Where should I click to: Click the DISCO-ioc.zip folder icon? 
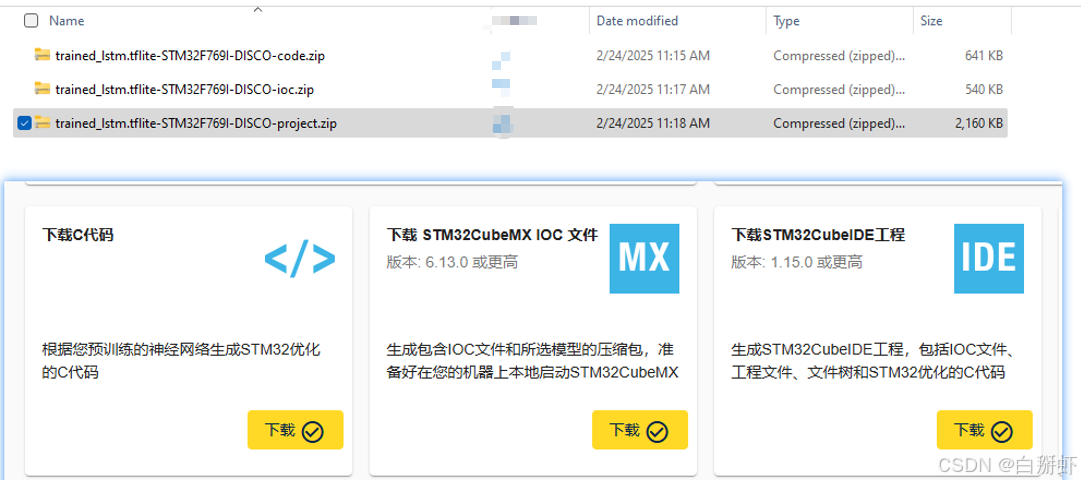point(43,88)
